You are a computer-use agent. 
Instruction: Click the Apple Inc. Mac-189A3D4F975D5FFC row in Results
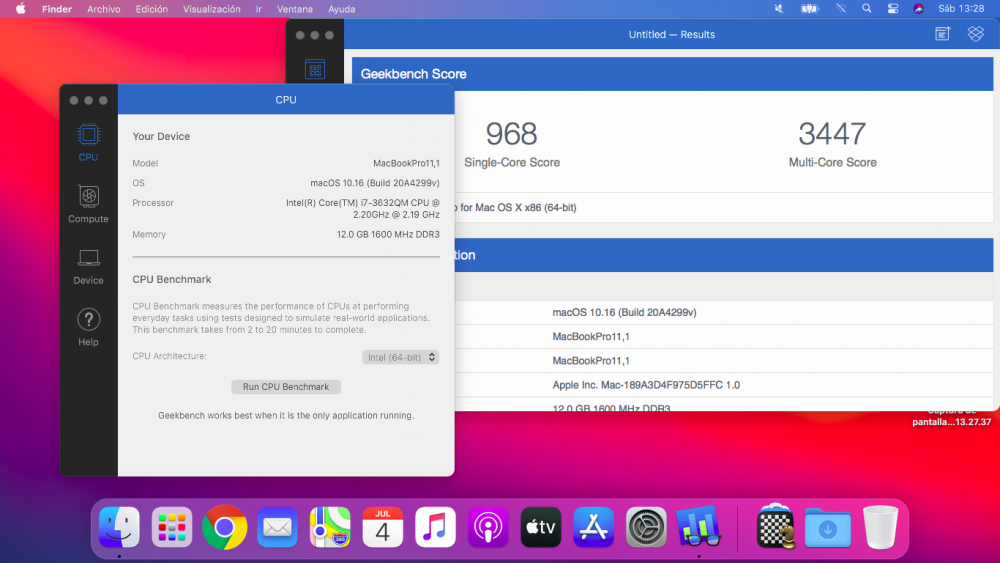coord(646,385)
